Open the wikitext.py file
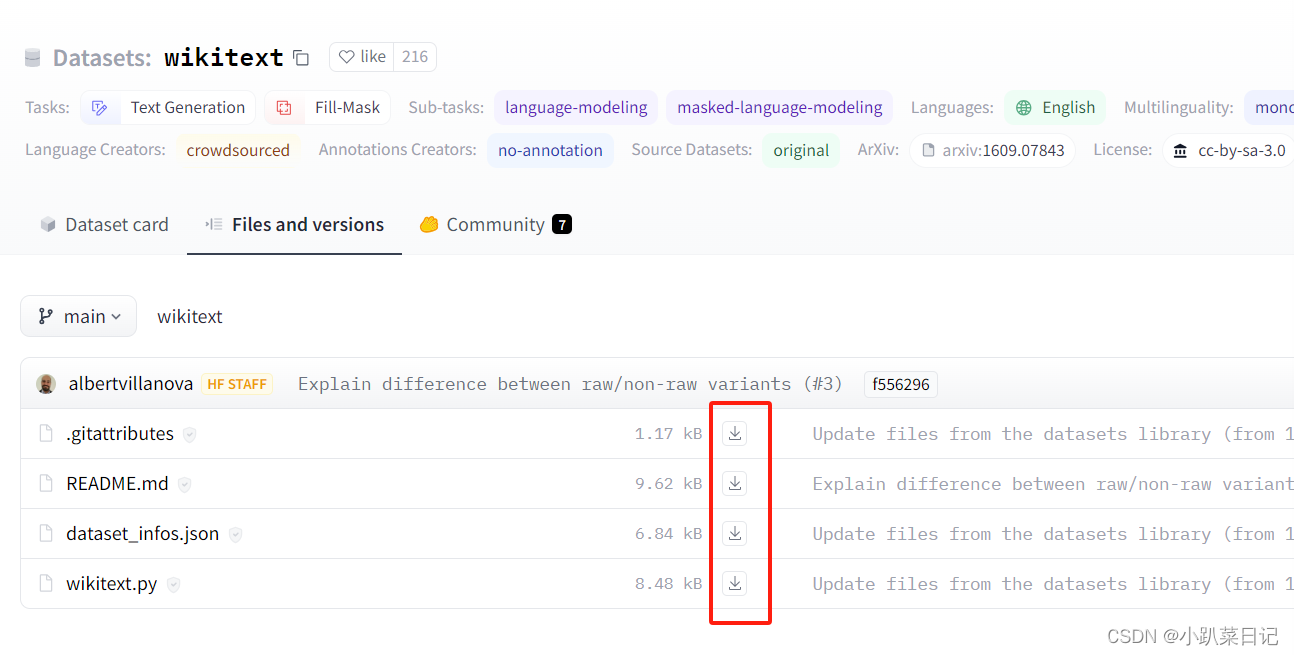The image size is (1294, 655). tap(112, 583)
